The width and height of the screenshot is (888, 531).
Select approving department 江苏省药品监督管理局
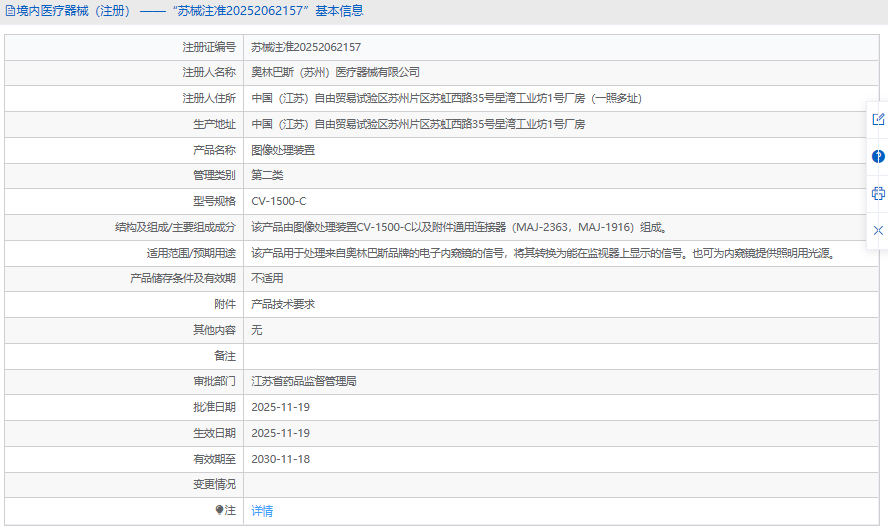click(304, 382)
